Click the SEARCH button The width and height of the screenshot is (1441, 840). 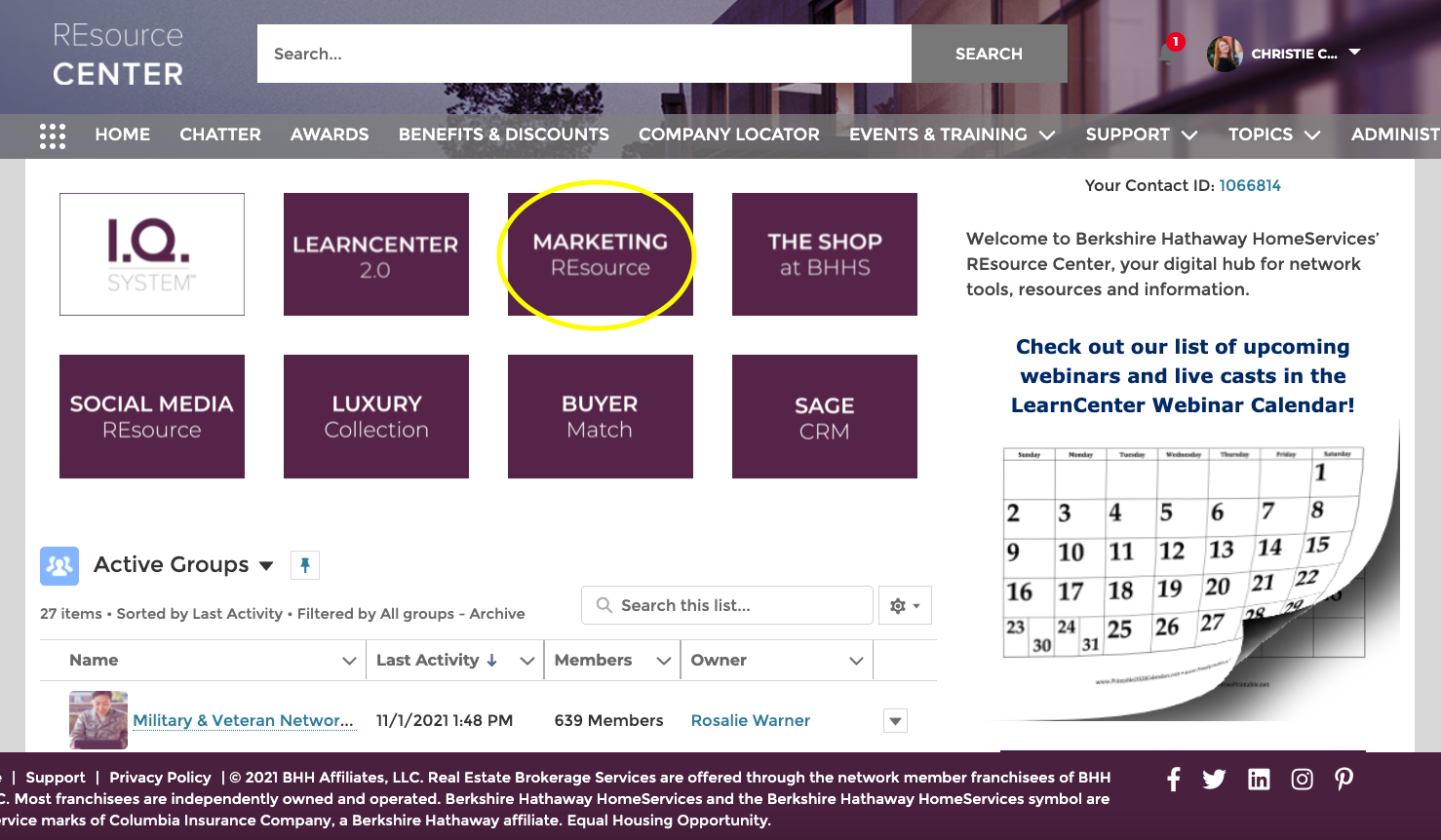click(990, 54)
